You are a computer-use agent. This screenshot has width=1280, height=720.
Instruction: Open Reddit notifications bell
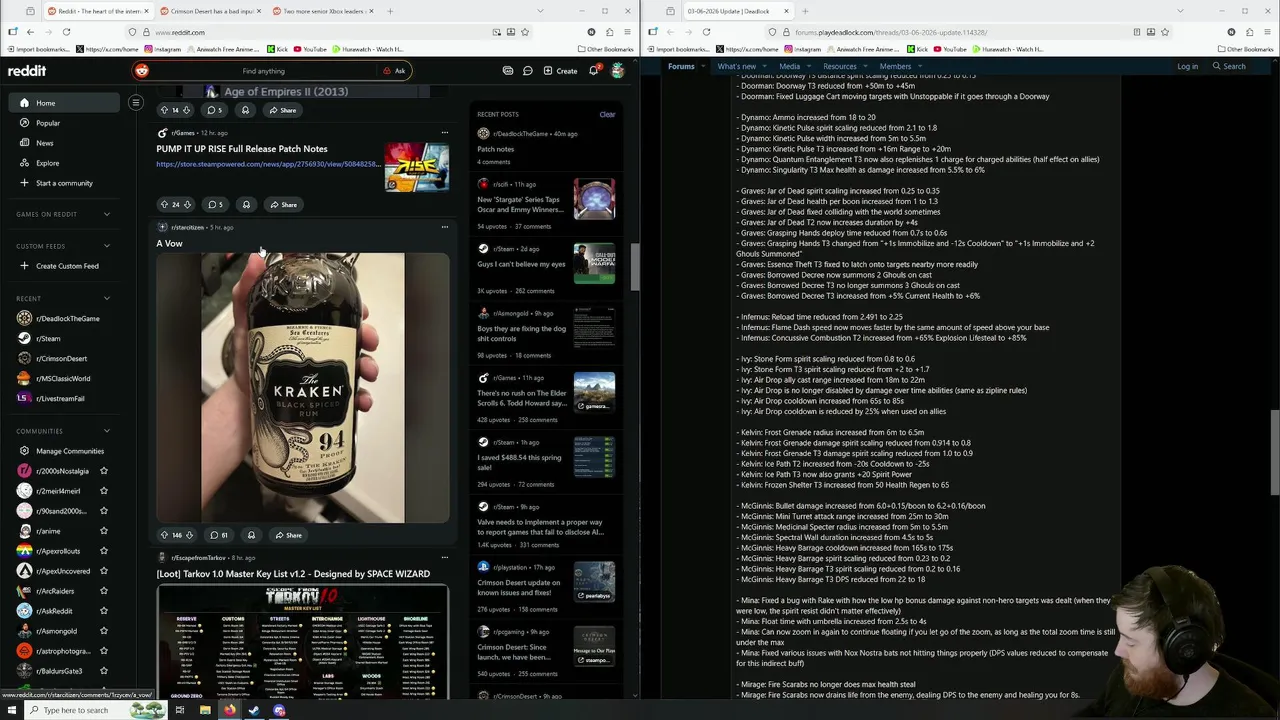[x=593, y=71]
